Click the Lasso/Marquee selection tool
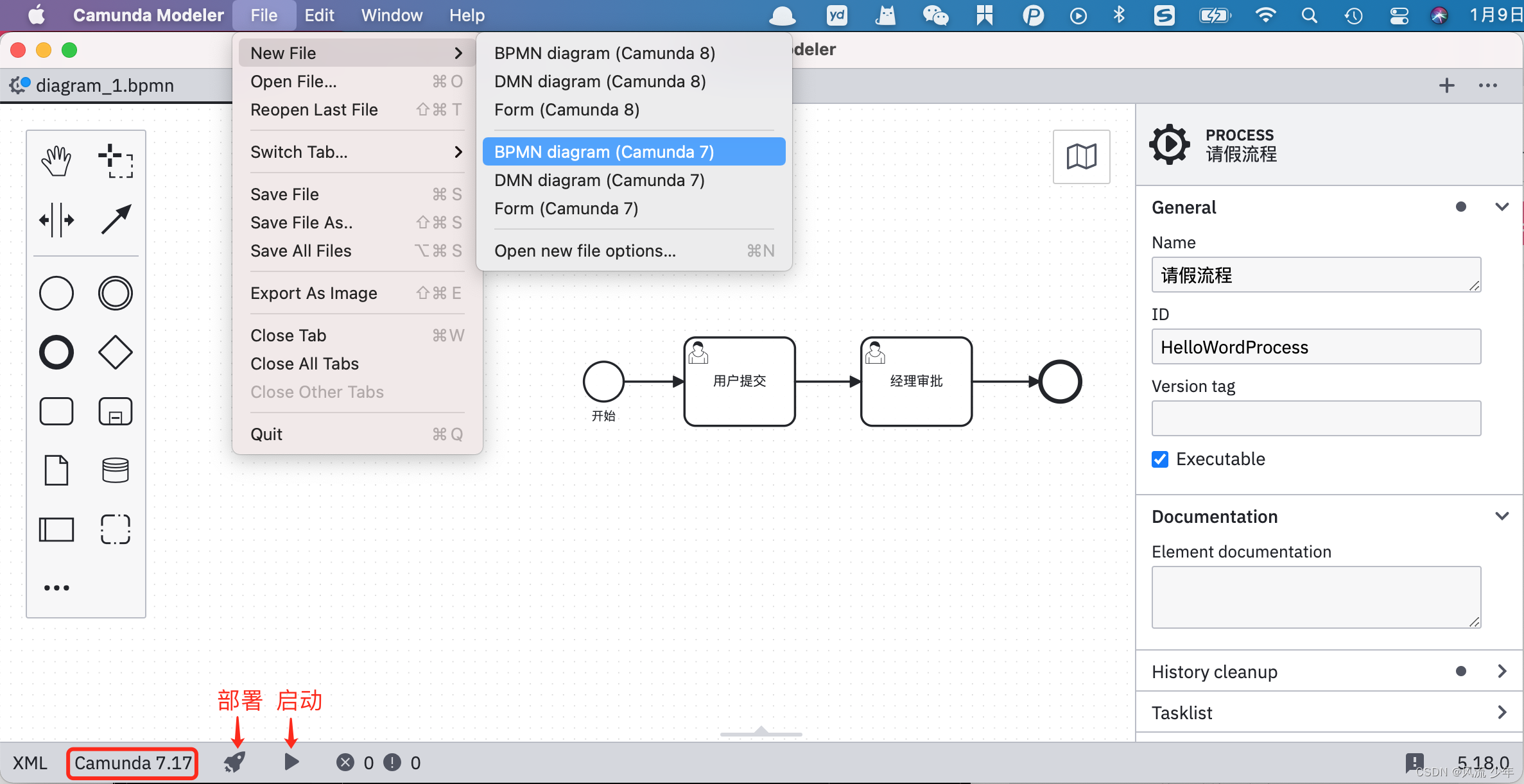 click(x=113, y=159)
